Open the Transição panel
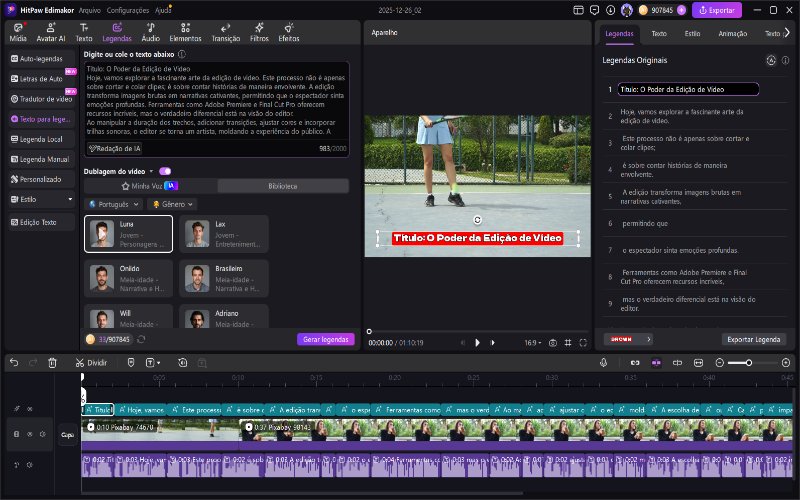The width and height of the screenshot is (800, 500). (x=226, y=30)
